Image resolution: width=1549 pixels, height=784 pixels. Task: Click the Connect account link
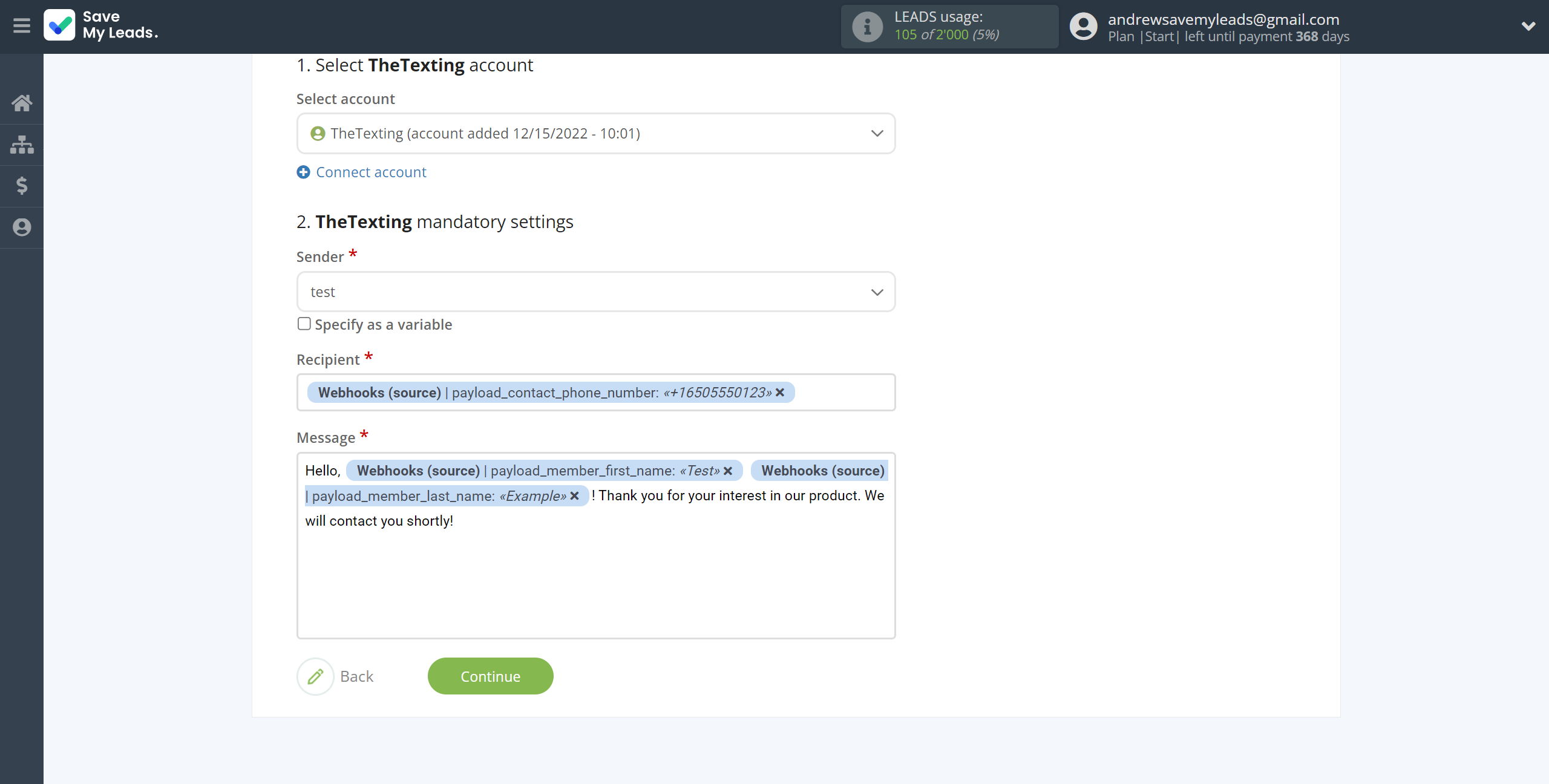pos(371,172)
